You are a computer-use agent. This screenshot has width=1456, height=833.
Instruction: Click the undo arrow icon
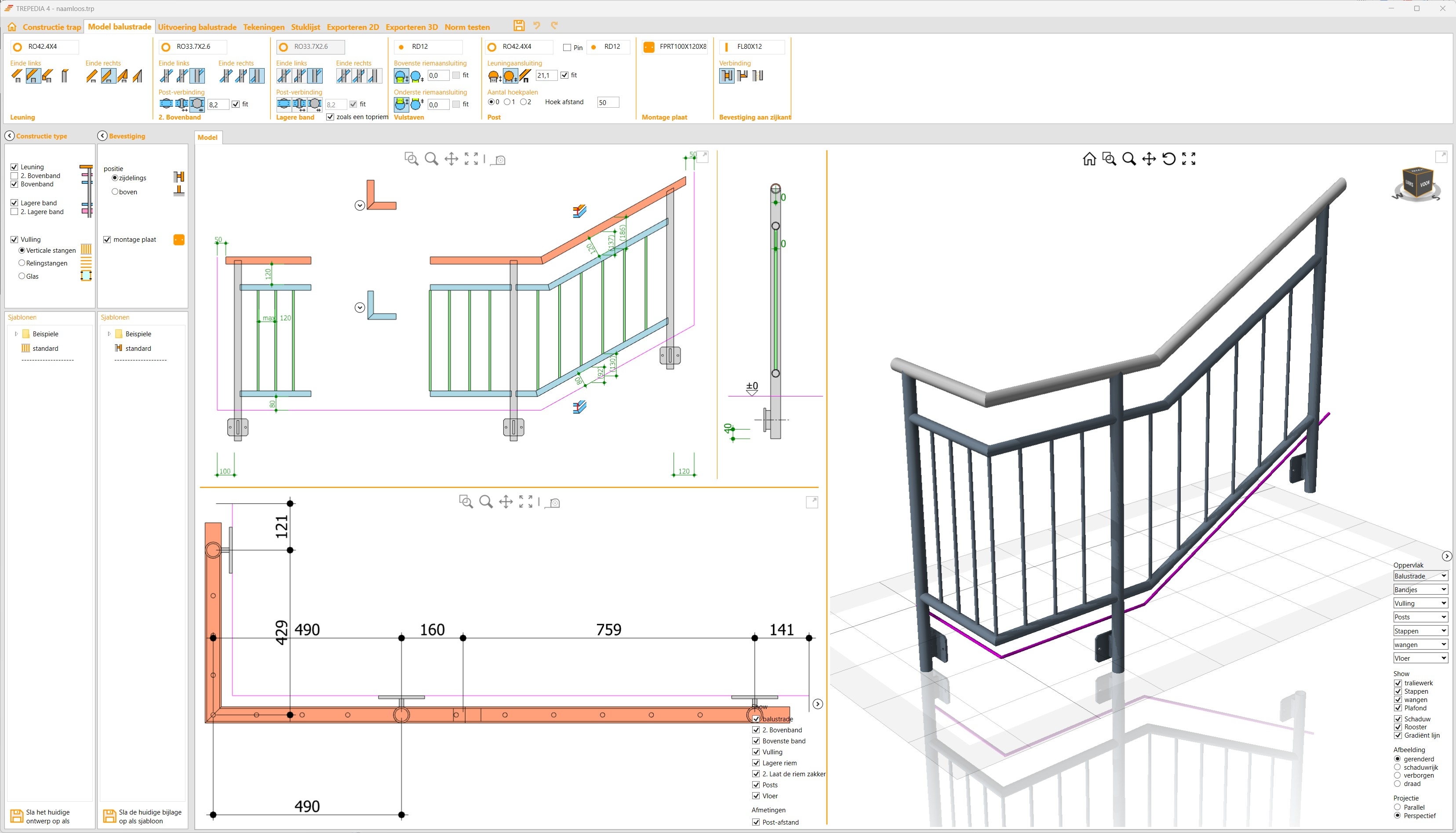537,26
